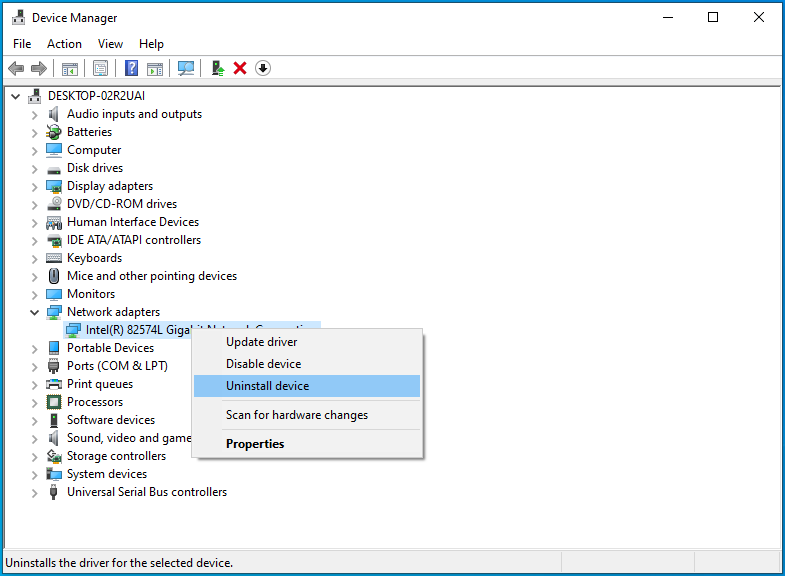Click the Storage controllers icon
The height and width of the screenshot is (576, 785).
click(54, 456)
